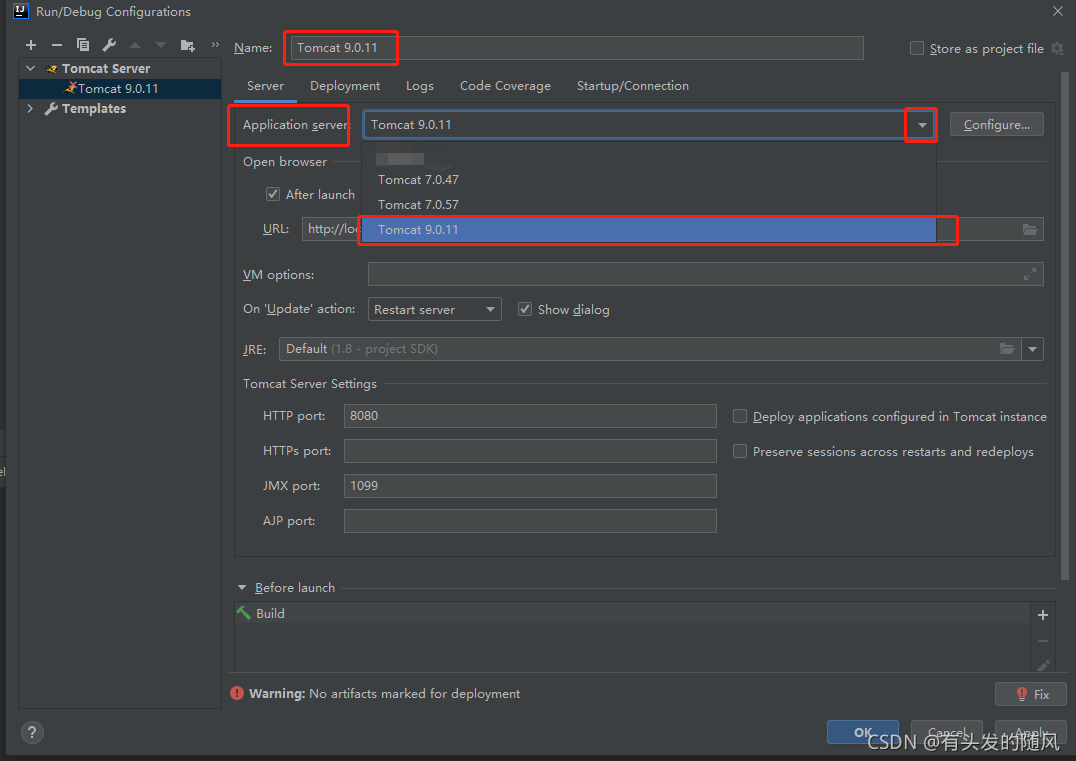Open Application server dropdown arrow
The width and height of the screenshot is (1076, 761).
(x=922, y=125)
